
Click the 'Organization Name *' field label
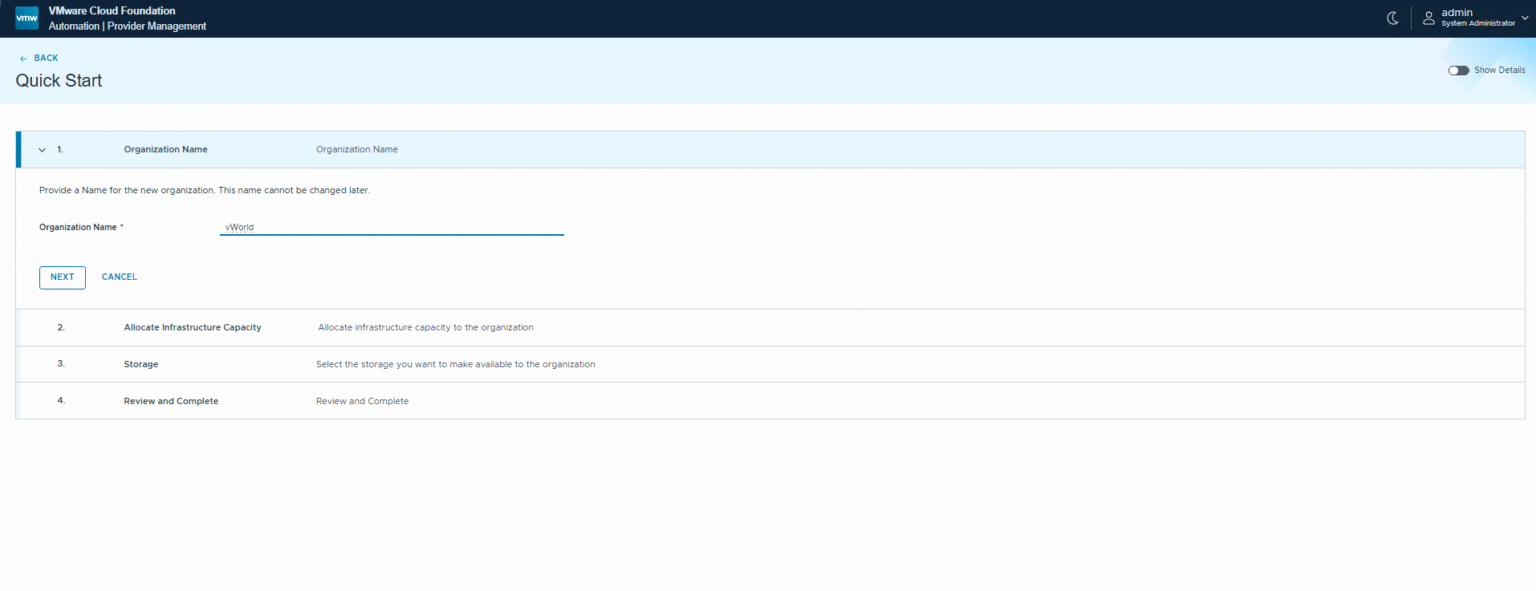81,227
